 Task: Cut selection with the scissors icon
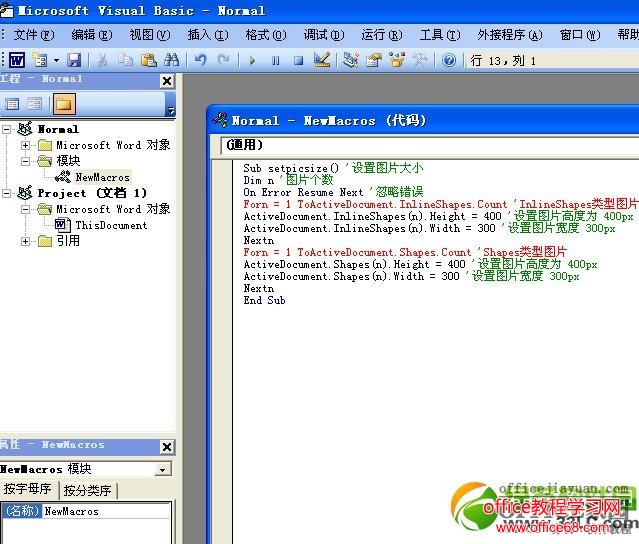click(x=103, y=60)
